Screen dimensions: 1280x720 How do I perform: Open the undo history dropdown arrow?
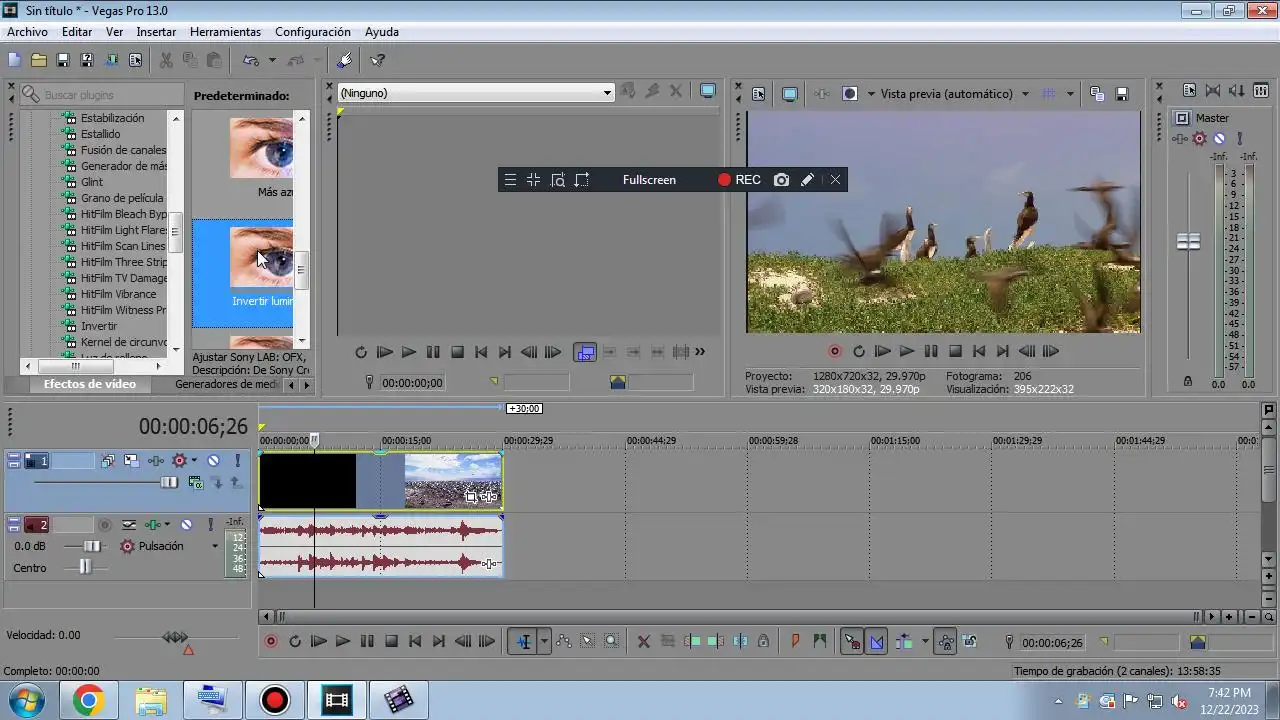pyautogui.click(x=272, y=60)
